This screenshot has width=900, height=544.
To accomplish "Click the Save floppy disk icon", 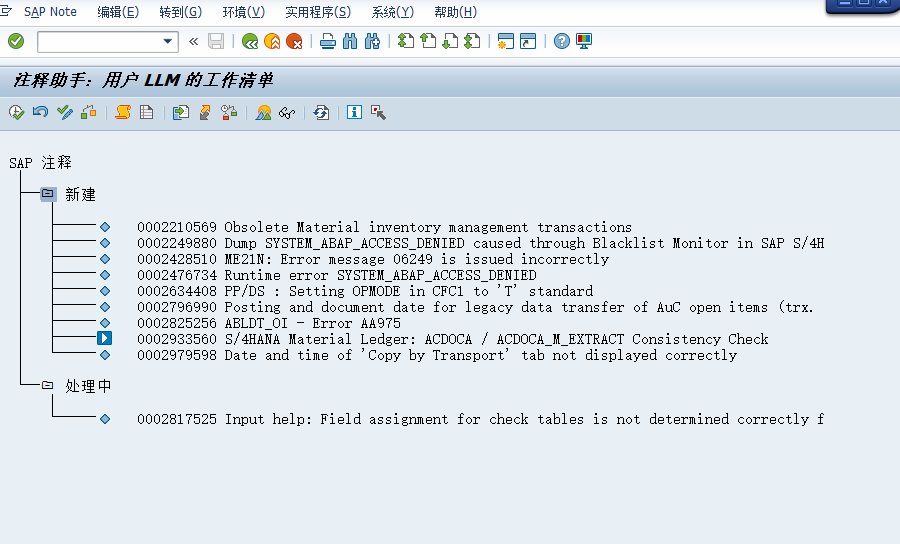I will point(216,41).
